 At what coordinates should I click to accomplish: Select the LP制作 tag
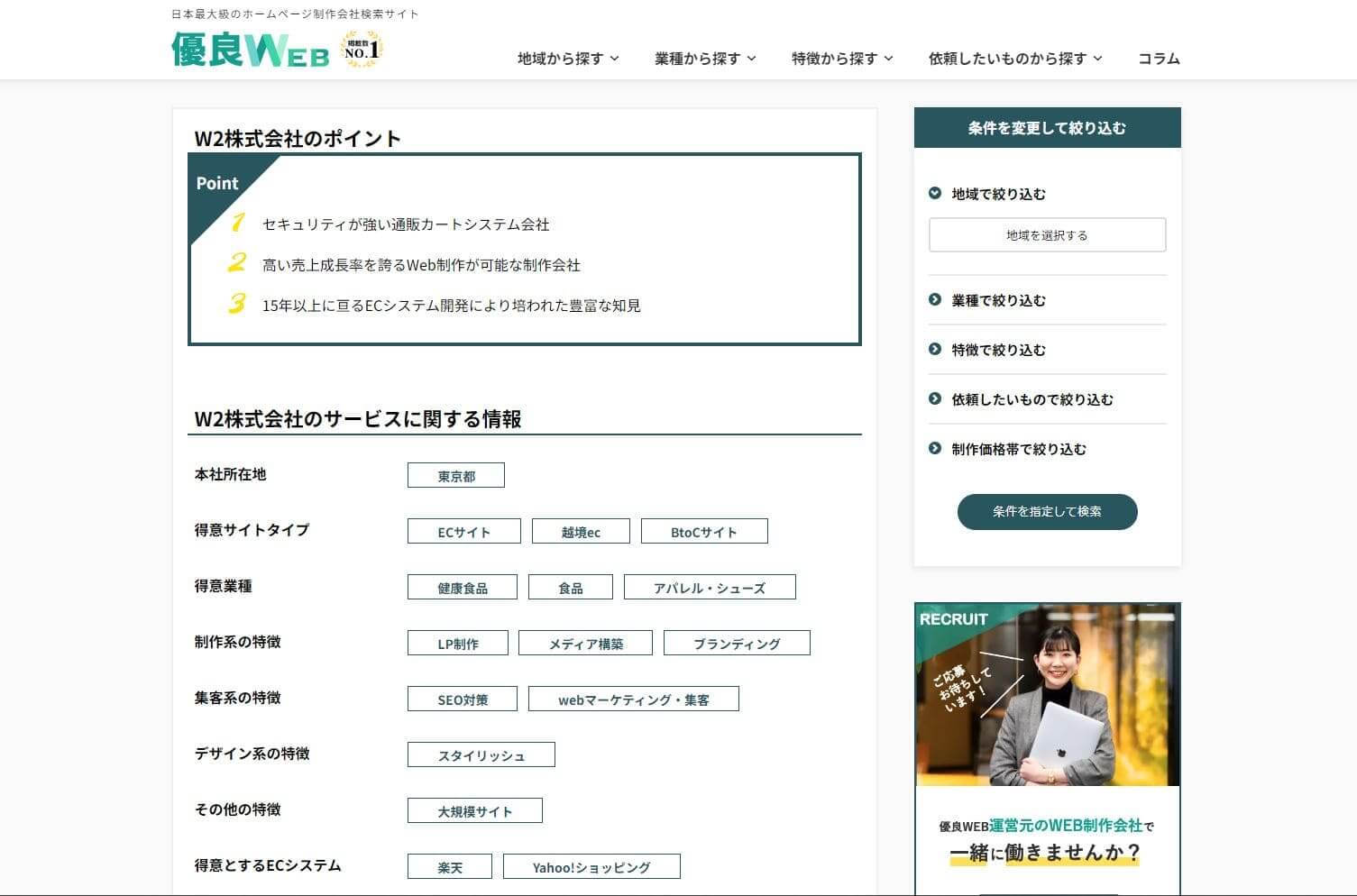[x=458, y=643]
